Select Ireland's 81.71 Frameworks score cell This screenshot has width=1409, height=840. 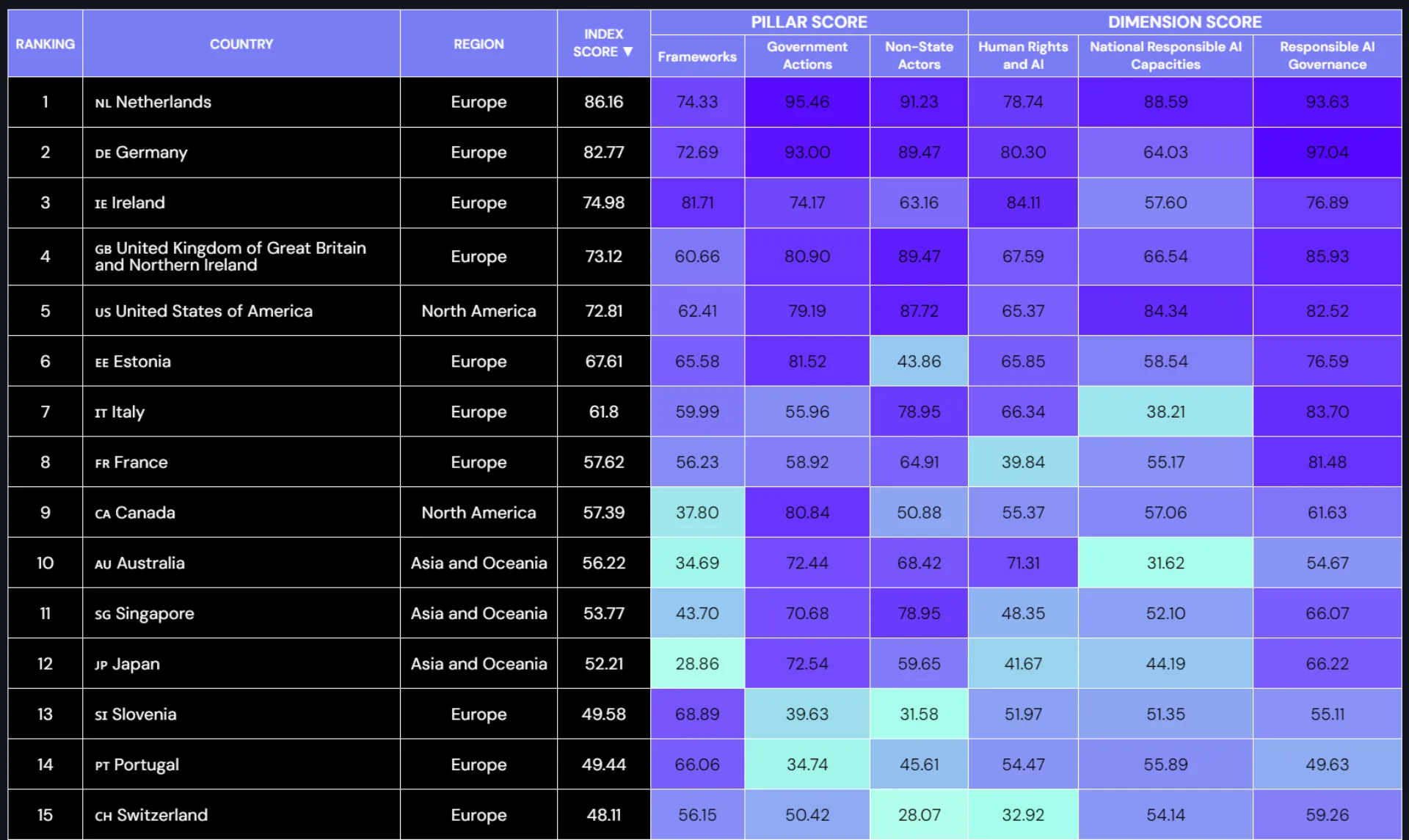(x=697, y=202)
